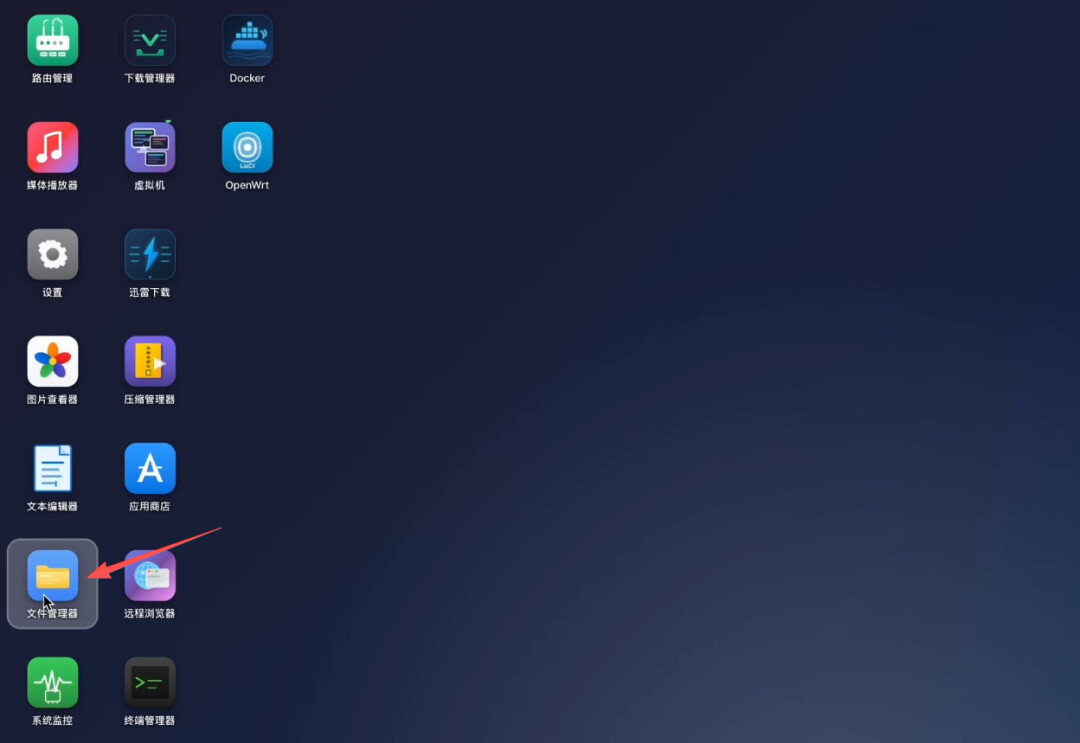The width and height of the screenshot is (1080, 743).
Task: Click the "Docker" text label
Action: coord(247,78)
